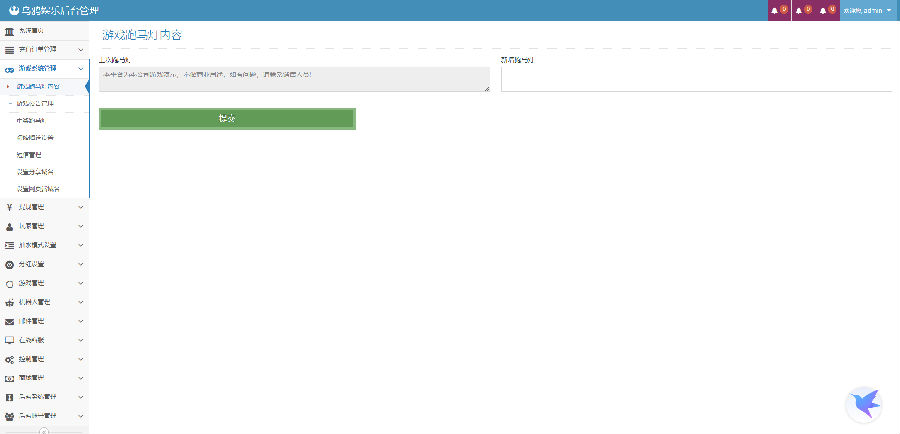Expand the chevron on the list-bars menu row

coord(80,245)
